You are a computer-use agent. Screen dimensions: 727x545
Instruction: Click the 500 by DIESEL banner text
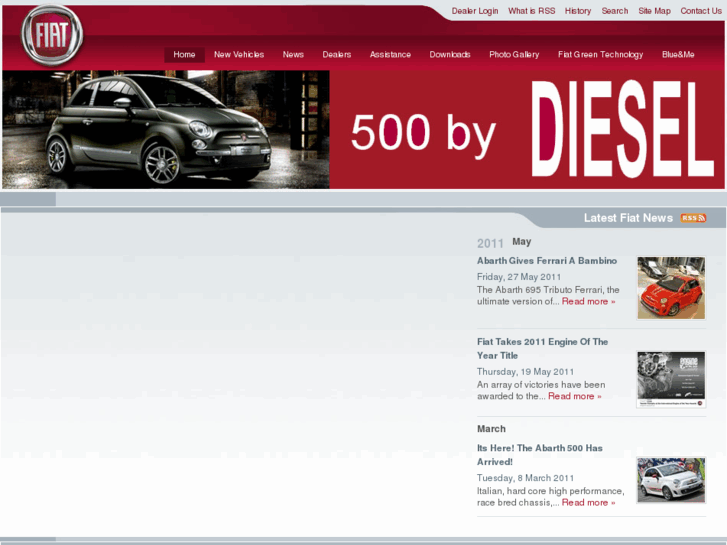pyautogui.click(x=532, y=129)
